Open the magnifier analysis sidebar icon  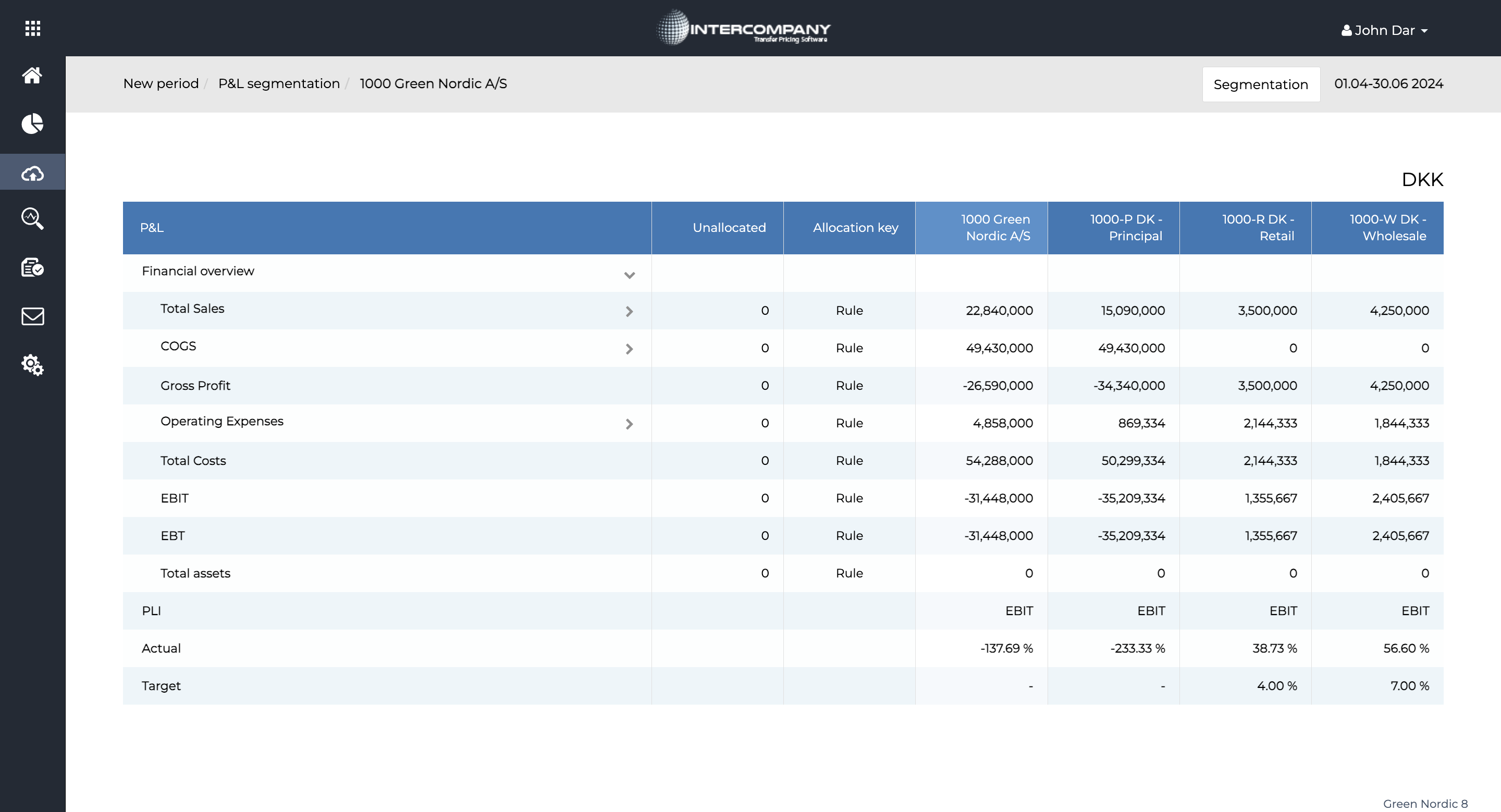32,218
